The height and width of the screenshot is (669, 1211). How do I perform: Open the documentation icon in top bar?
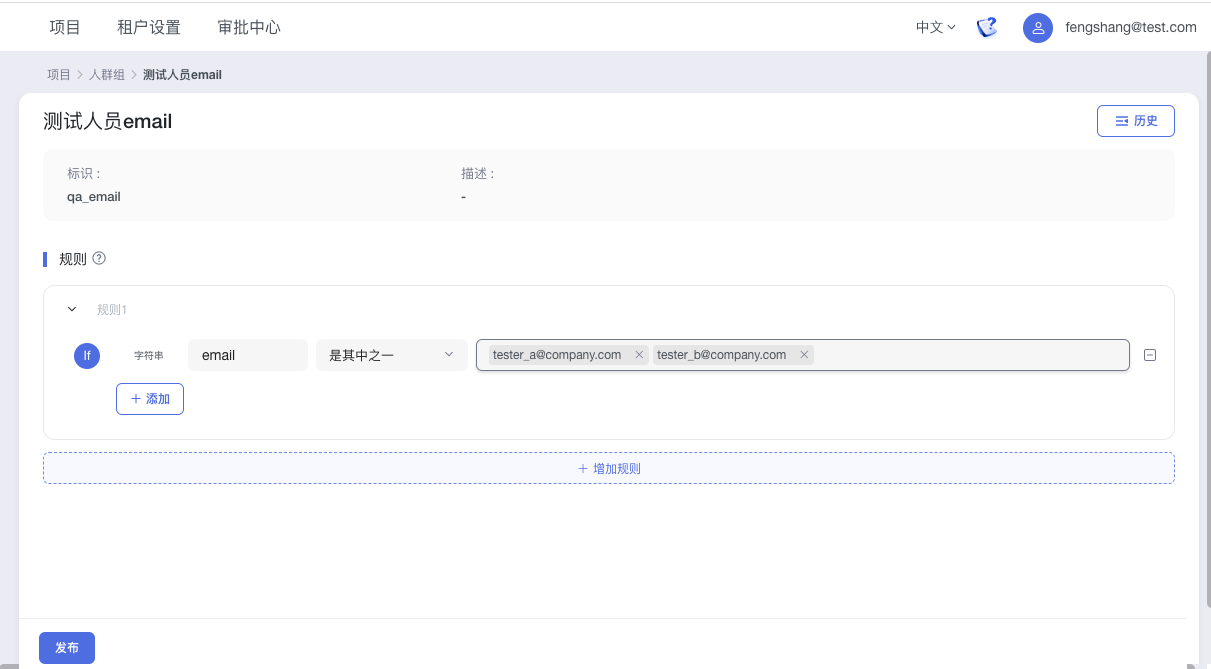987,27
